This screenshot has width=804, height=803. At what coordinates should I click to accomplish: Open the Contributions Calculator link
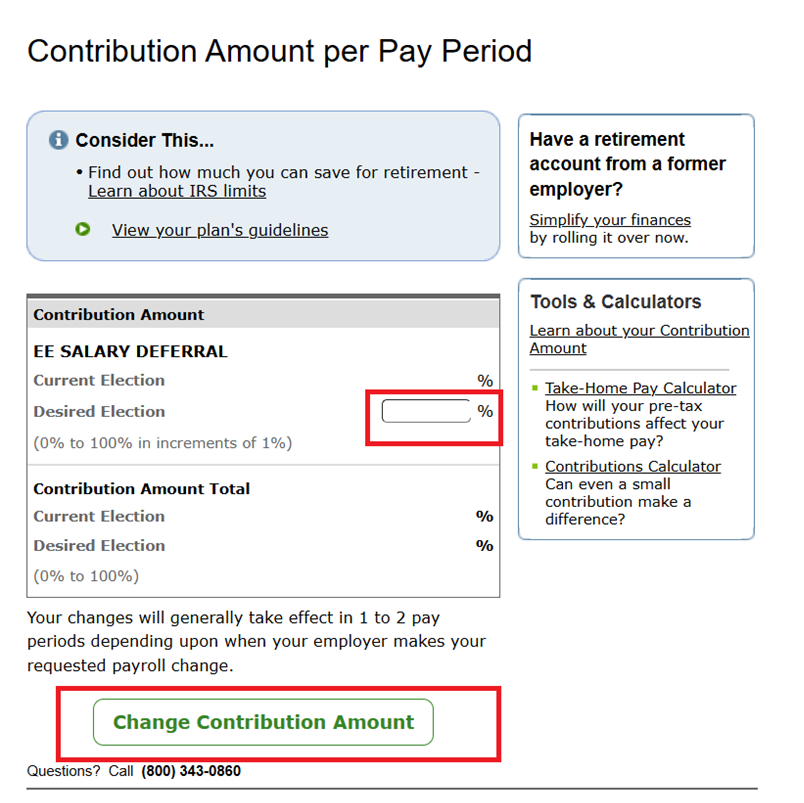click(632, 466)
